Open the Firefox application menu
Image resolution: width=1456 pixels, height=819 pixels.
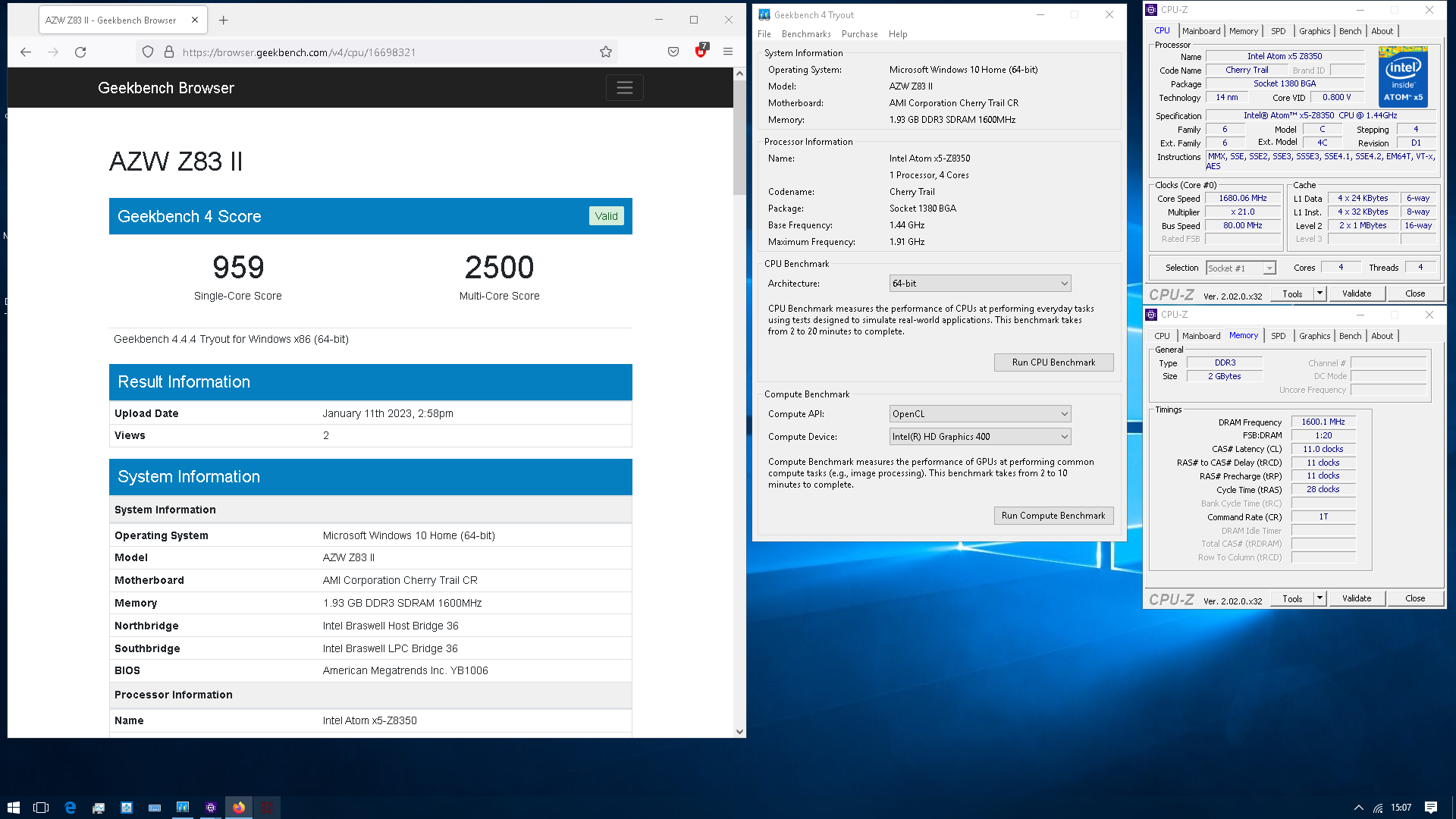(x=728, y=52)
